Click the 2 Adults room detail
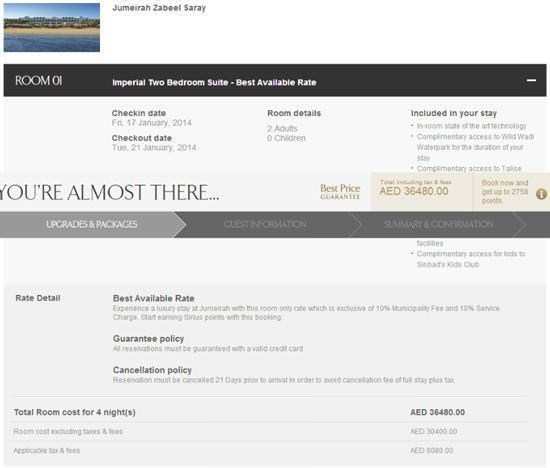The image size is (550, 468). pyautogui.click(x=282, y=128)
